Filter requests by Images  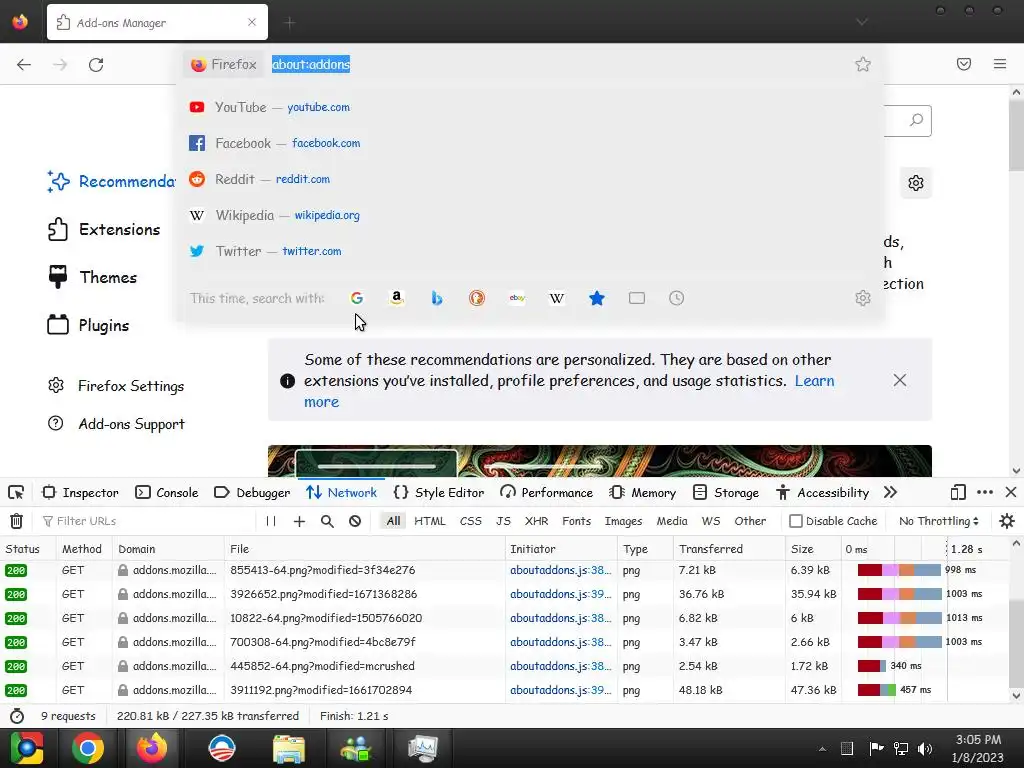623,521
